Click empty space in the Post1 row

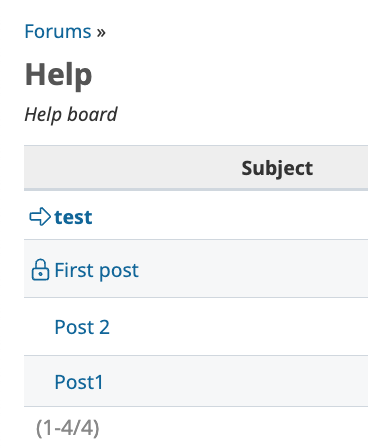pos(233,381)
